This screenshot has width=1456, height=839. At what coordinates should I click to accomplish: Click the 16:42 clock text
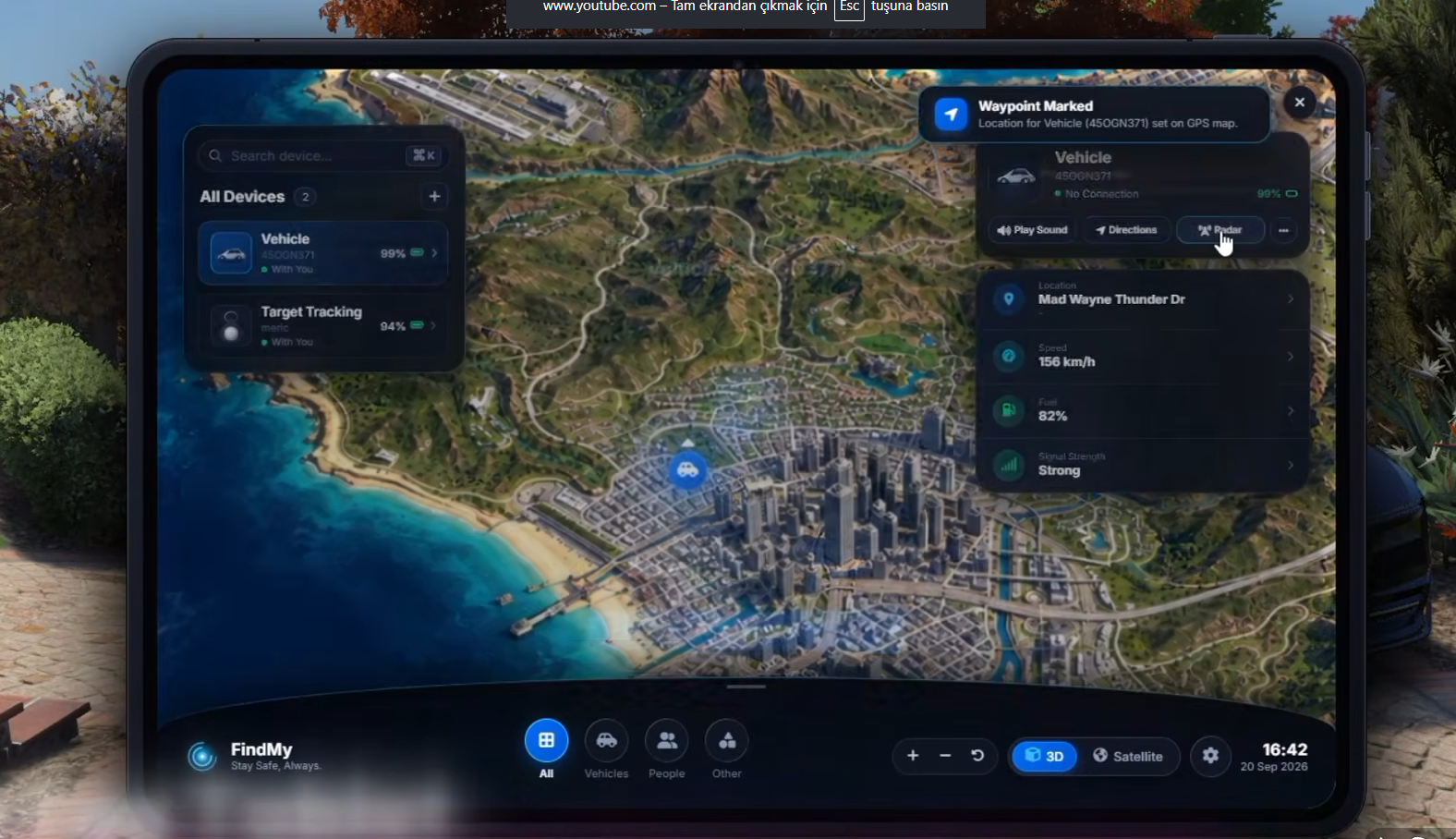coord(1285,749)
